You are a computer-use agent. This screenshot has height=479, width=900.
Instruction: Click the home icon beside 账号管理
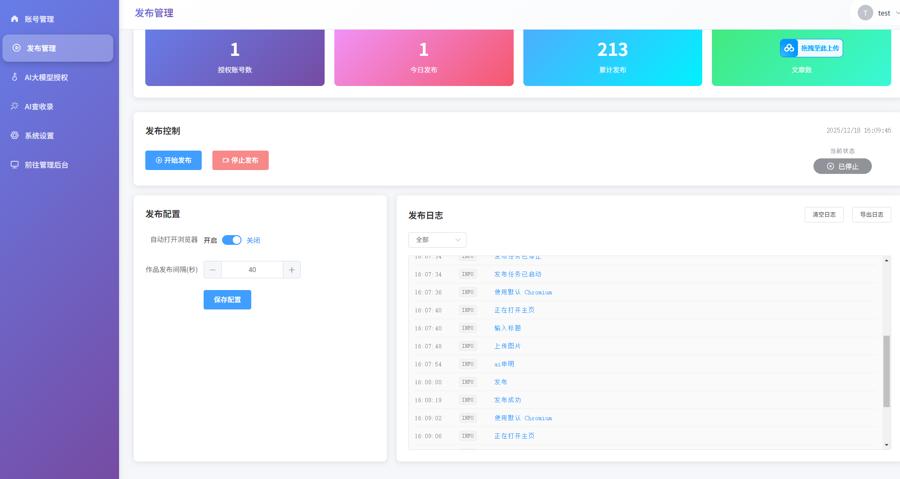click(15, 19)
